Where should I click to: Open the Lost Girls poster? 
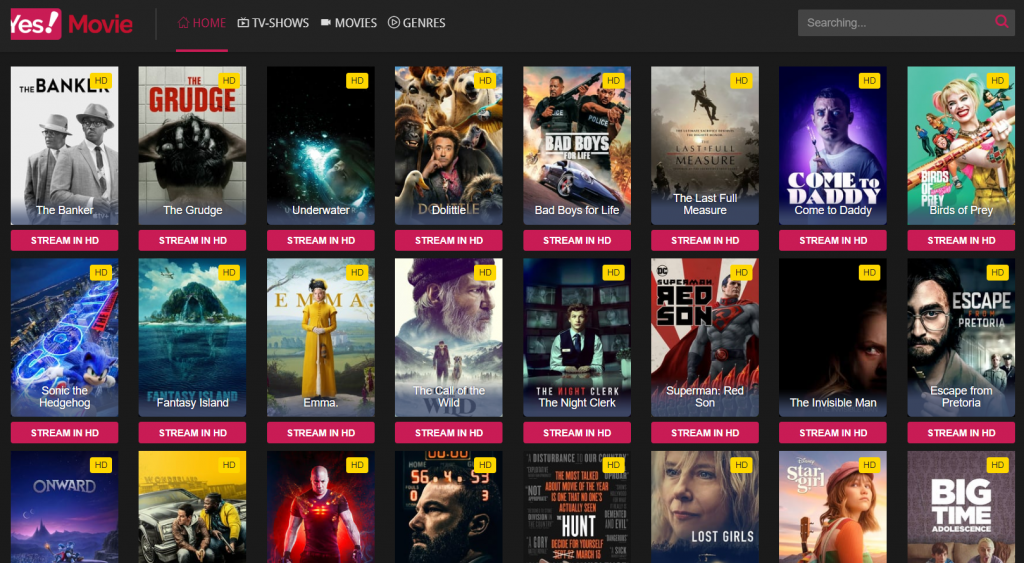705,507
